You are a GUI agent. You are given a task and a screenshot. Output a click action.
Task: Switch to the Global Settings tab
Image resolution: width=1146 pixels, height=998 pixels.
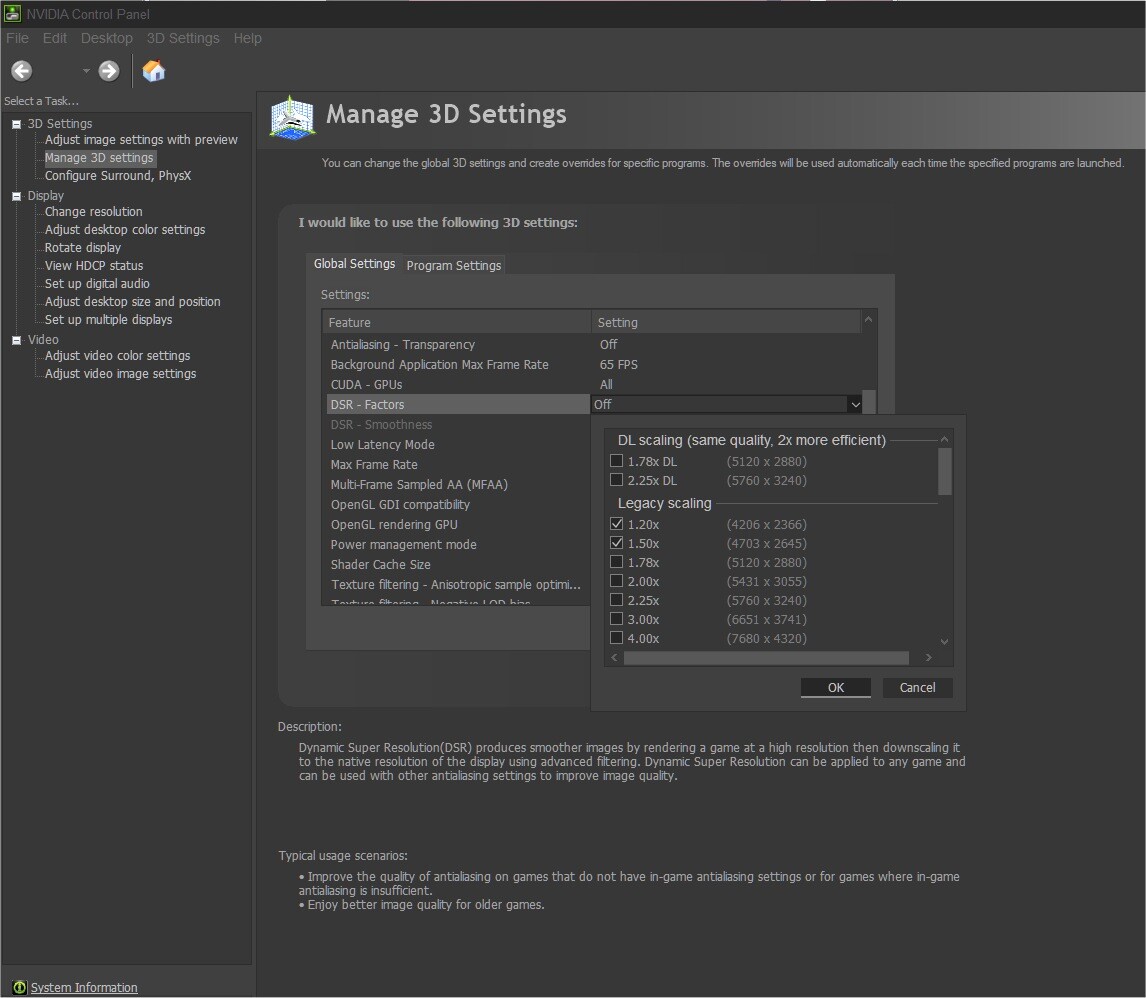pos(354,264)
